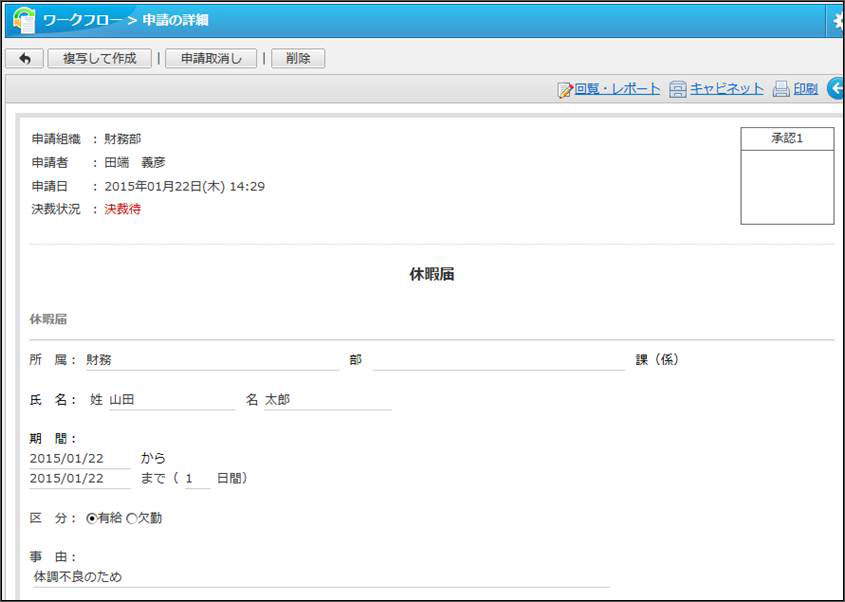This screenshot has width=845, height=602.
Task: Click the empty 課(係) field
Action: click(498, 360)
